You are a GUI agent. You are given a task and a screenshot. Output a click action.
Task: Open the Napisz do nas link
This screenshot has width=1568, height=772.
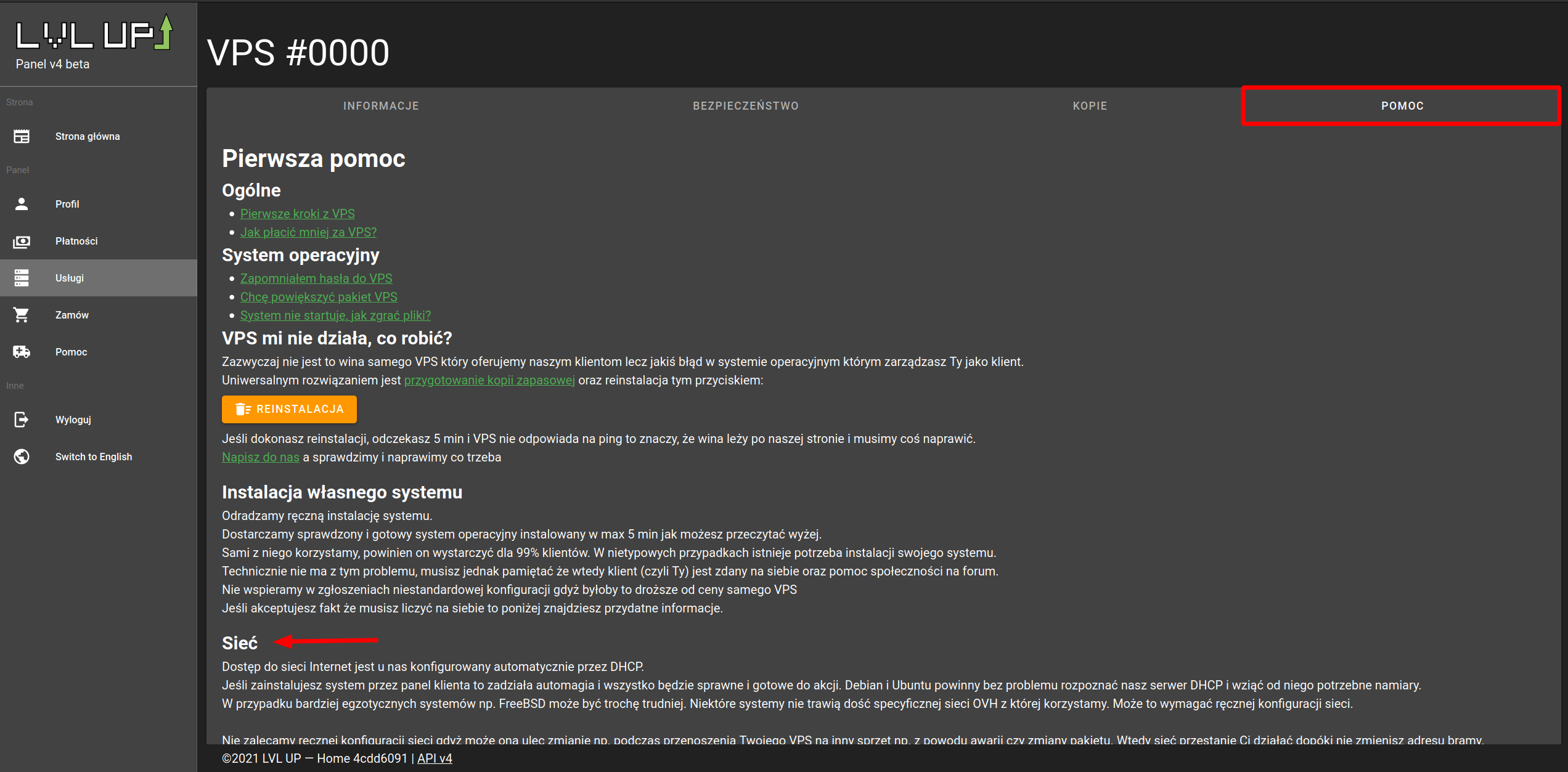tap(260, 457)
